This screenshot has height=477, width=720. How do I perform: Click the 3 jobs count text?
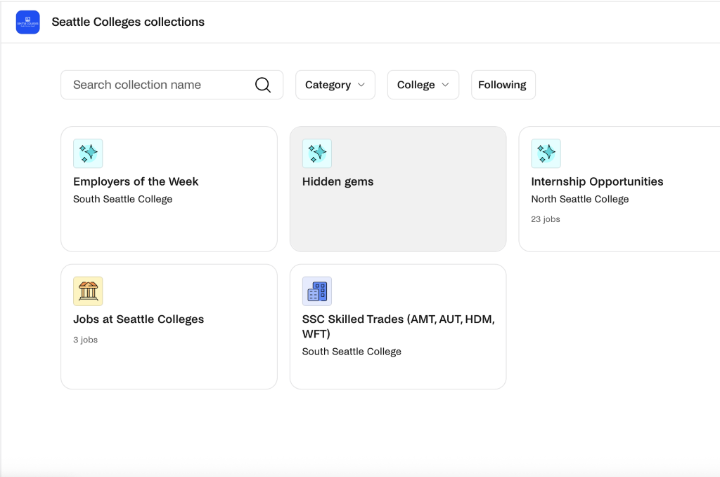click(x=85, y=340)
